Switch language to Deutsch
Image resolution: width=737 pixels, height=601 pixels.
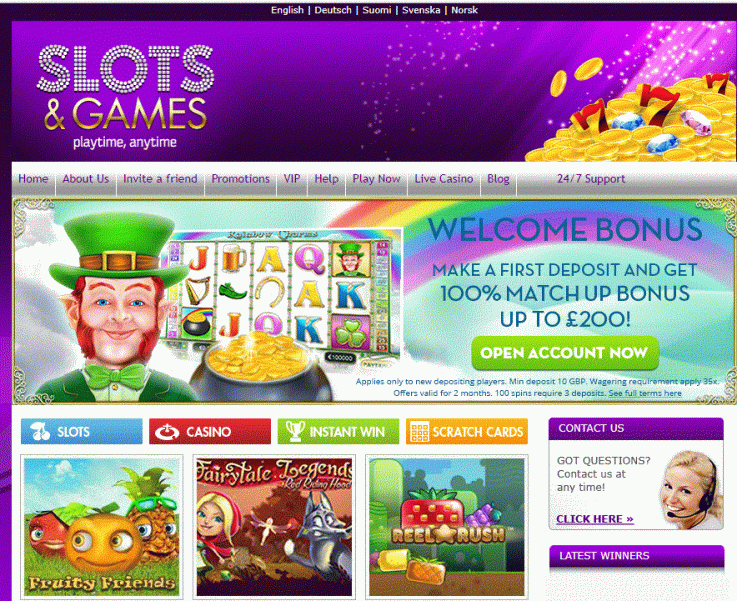click(x=333, y=10)
